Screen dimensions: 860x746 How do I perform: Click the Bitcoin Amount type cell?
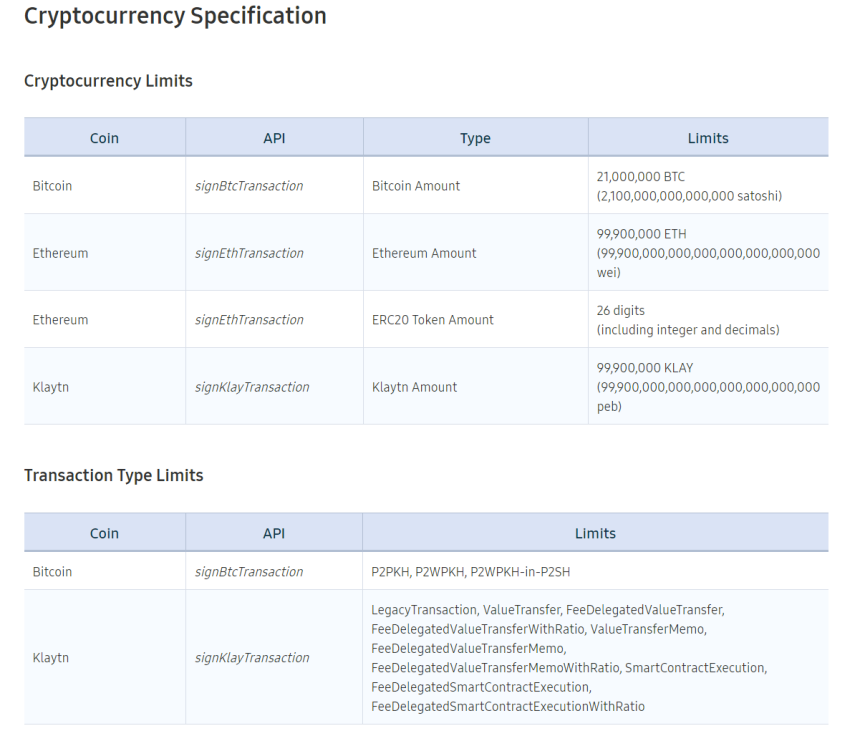coord(416,186)
